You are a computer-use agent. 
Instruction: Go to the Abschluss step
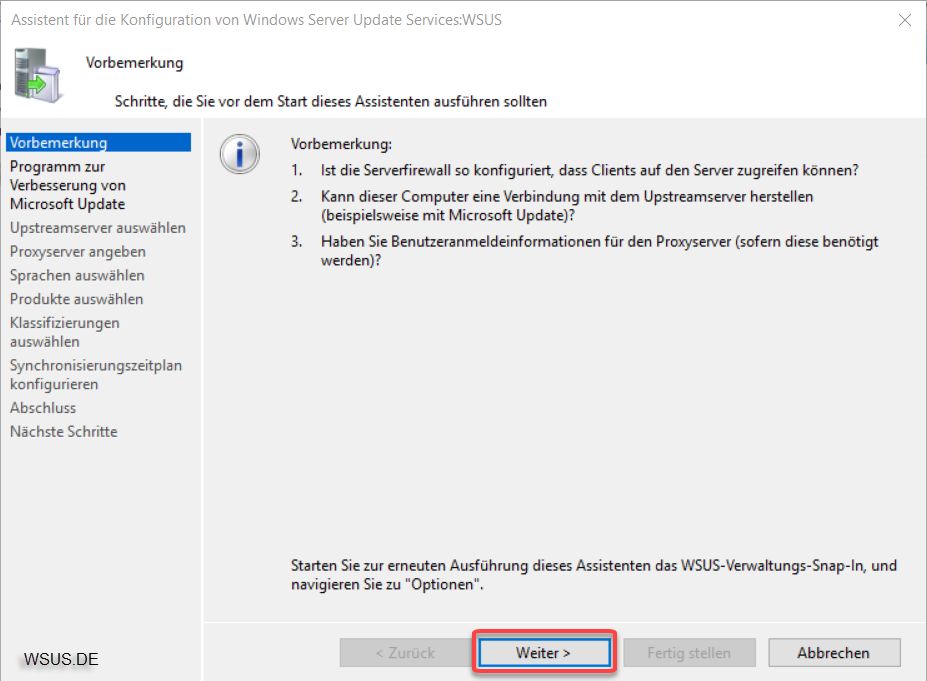(x=43, y=407)
